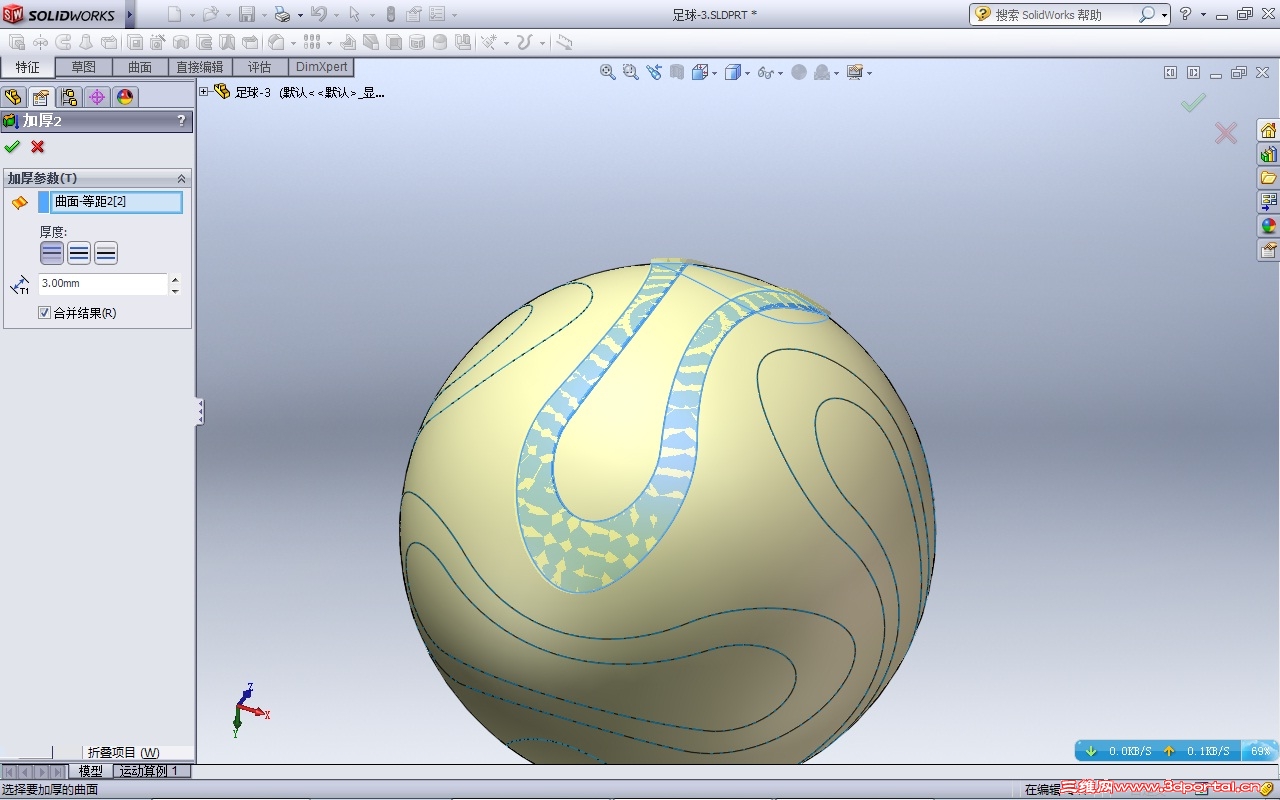Click the 折叠项目 (W) button

124,752
